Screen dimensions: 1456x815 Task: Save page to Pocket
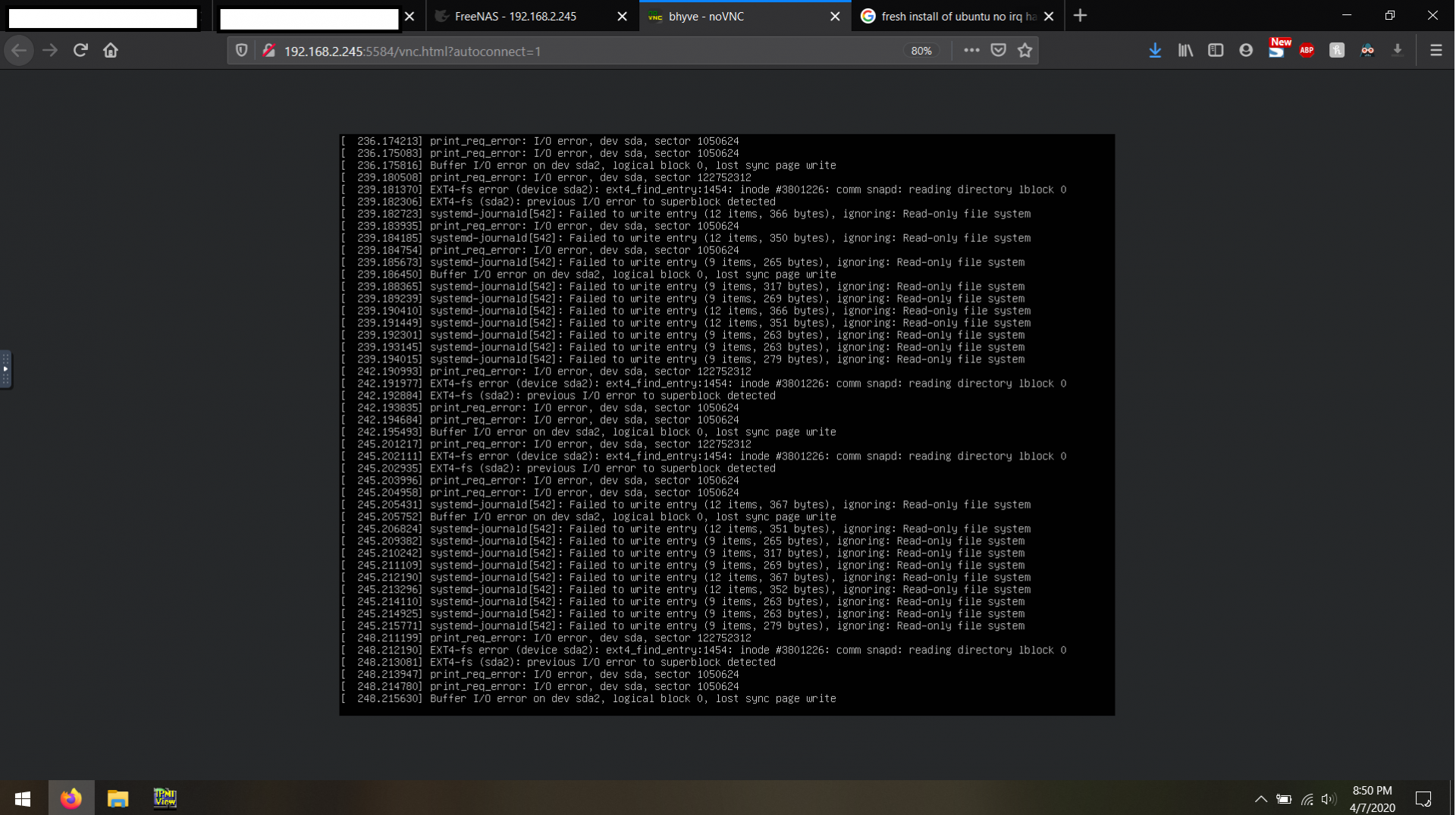pyautogui.click(x=999, y=51)
